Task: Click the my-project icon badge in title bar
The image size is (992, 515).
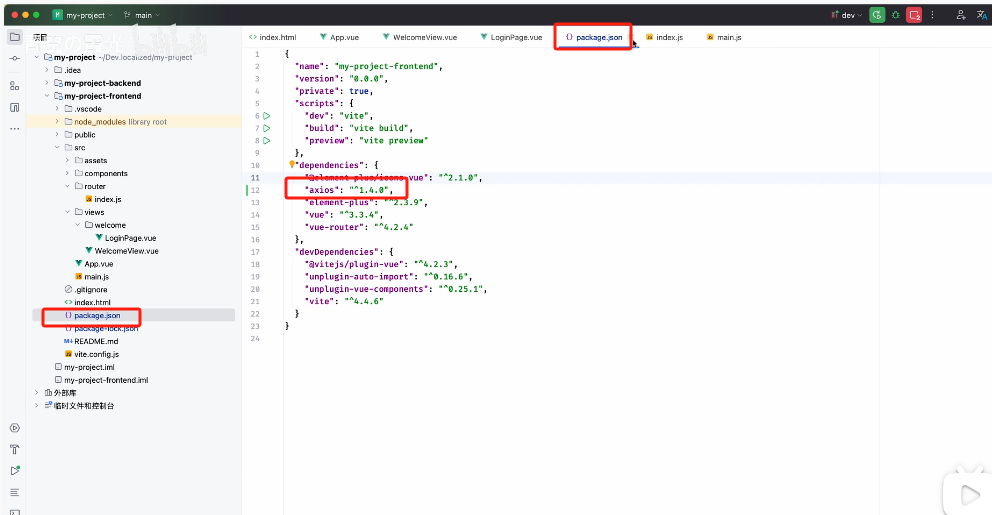Action: (x=58, y=15)
